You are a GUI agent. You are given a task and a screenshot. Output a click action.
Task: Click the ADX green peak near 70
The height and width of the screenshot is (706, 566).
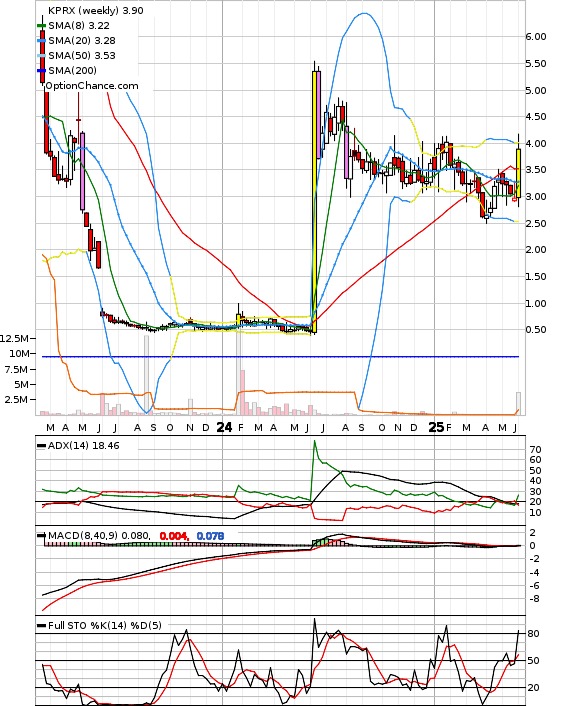[x=314, y=441]
